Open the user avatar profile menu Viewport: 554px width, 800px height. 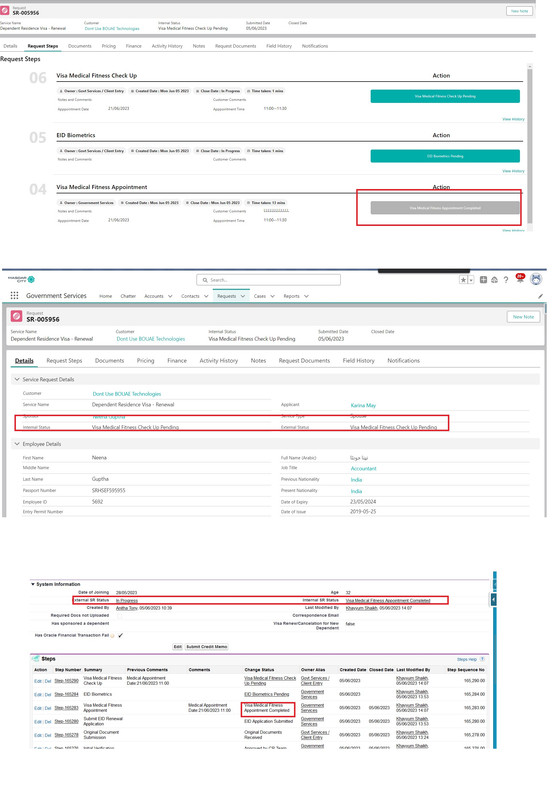pos(536,279)
